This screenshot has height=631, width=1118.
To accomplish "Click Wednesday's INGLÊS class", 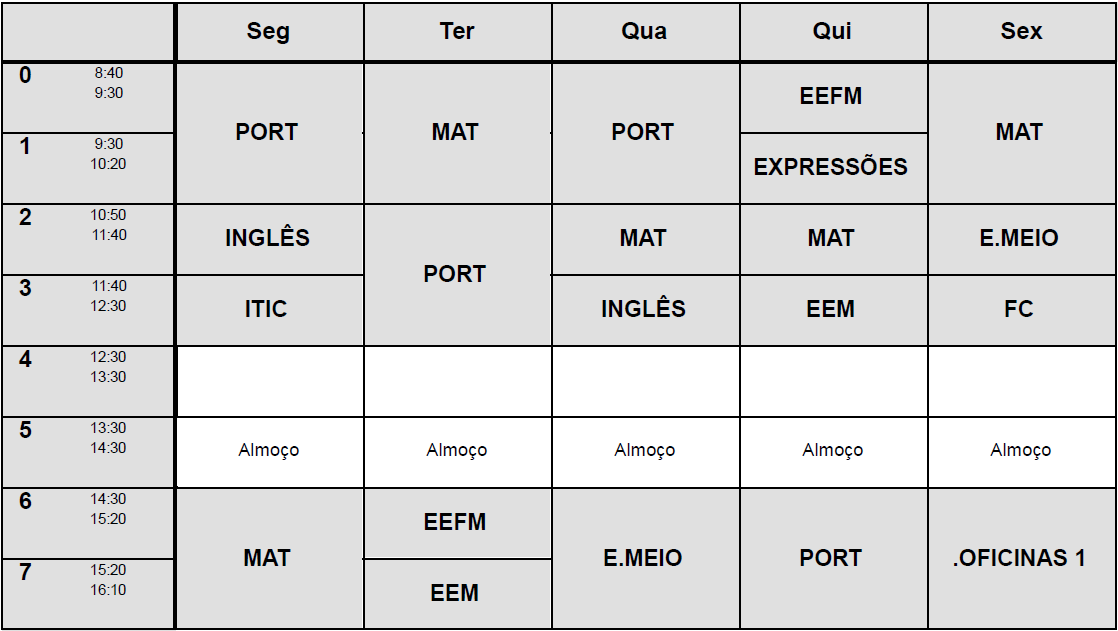I will click(x=643, y=310).
